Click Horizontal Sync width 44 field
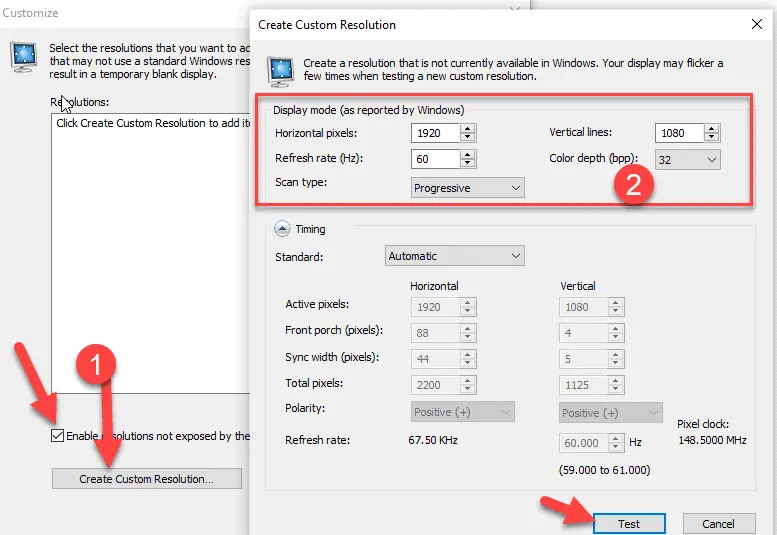The image size is (777, 535). (x=436, y=359)
